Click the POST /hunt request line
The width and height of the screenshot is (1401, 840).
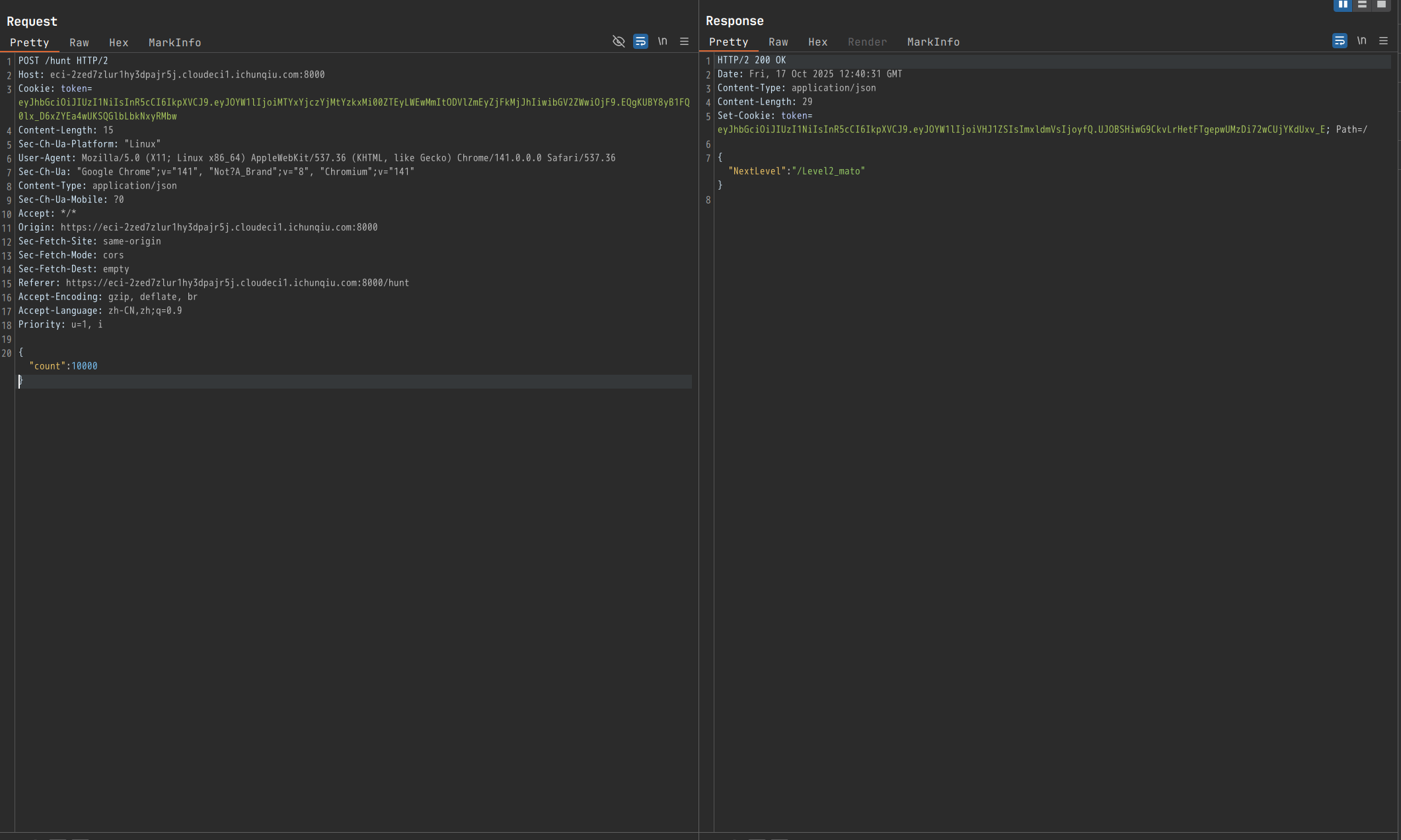[x=63, y=61]
